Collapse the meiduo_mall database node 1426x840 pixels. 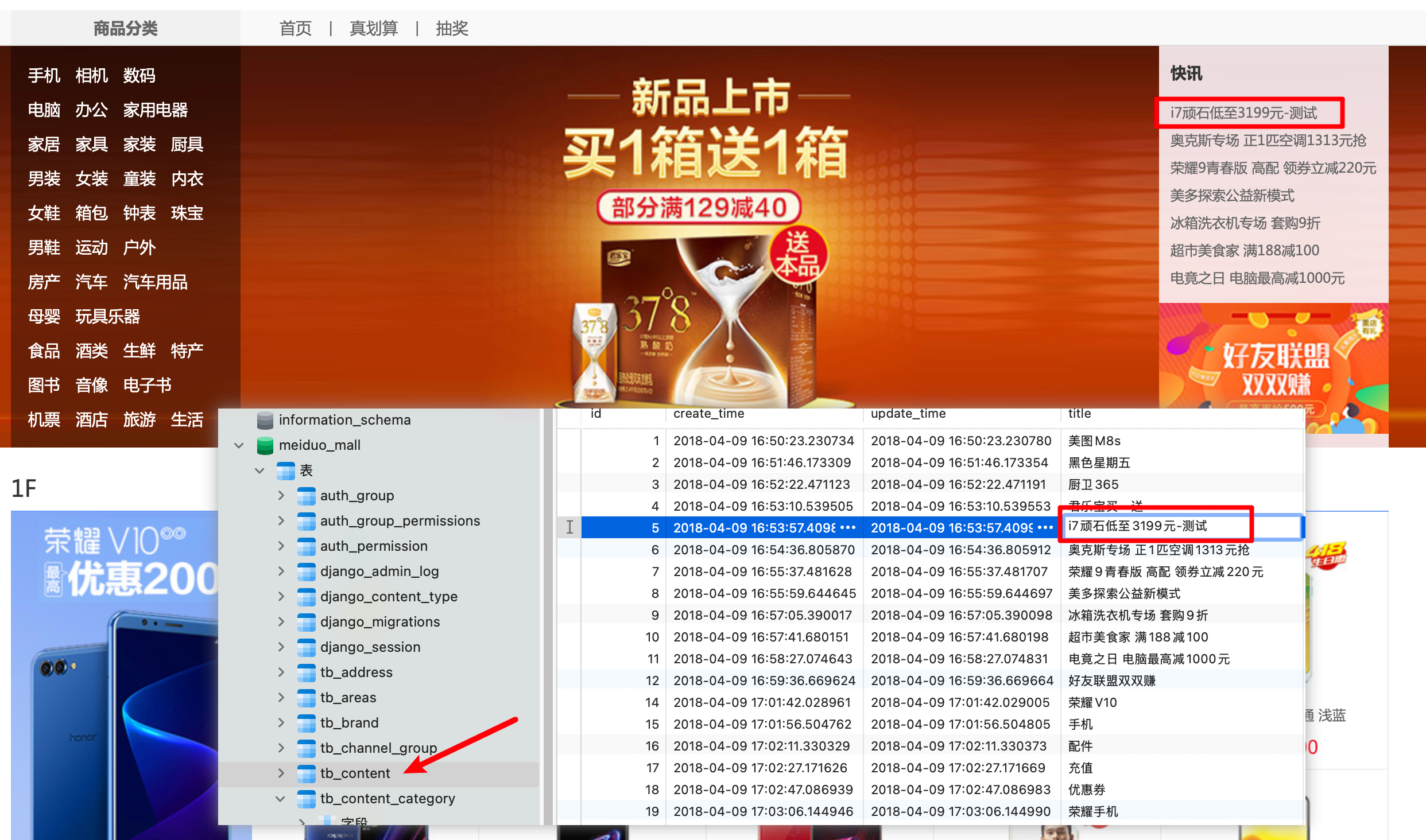tap(239, 445)
